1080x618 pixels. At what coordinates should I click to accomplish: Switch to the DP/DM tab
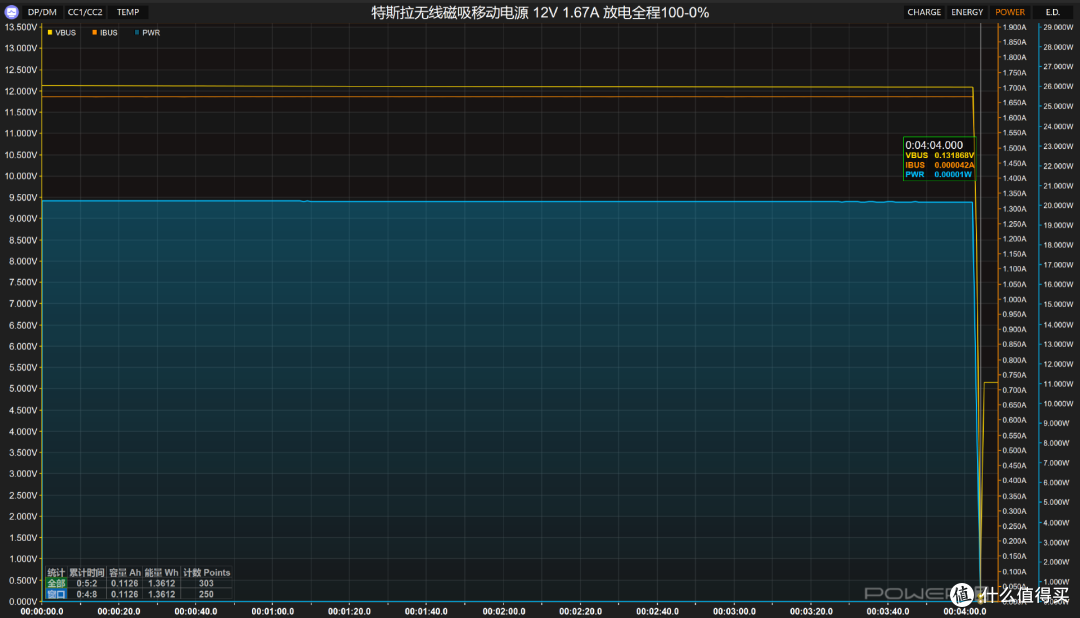pyautogui.click(x=42, y=12)
